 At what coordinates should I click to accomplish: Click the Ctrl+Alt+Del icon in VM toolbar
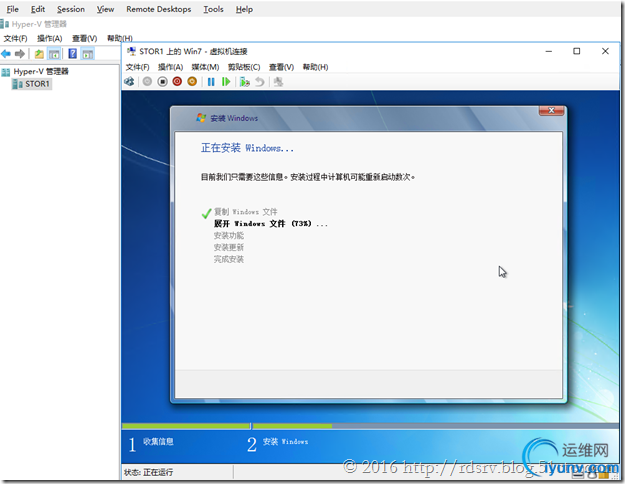click(129, 82)
